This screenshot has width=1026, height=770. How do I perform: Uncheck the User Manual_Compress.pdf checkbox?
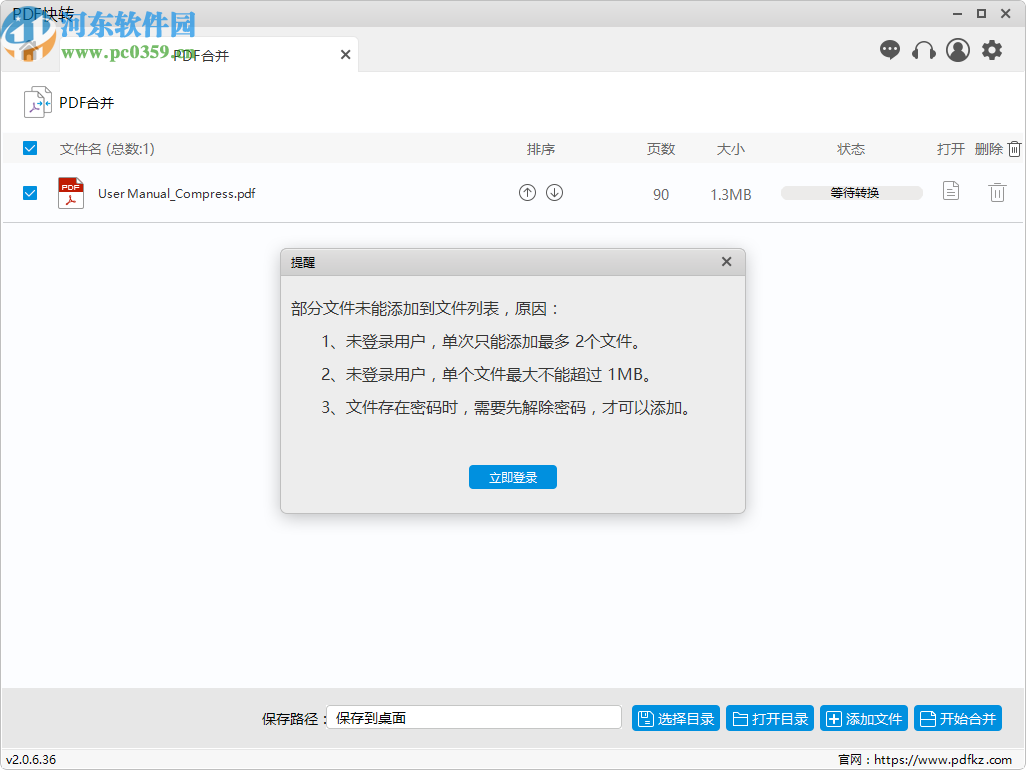tap(30, 192)
